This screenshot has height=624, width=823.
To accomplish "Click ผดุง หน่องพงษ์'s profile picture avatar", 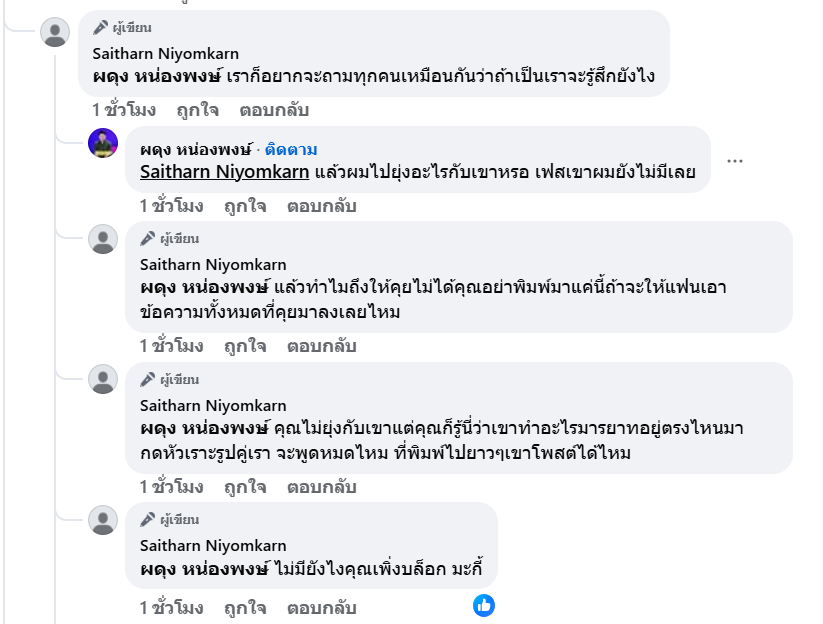I will 103,143.
